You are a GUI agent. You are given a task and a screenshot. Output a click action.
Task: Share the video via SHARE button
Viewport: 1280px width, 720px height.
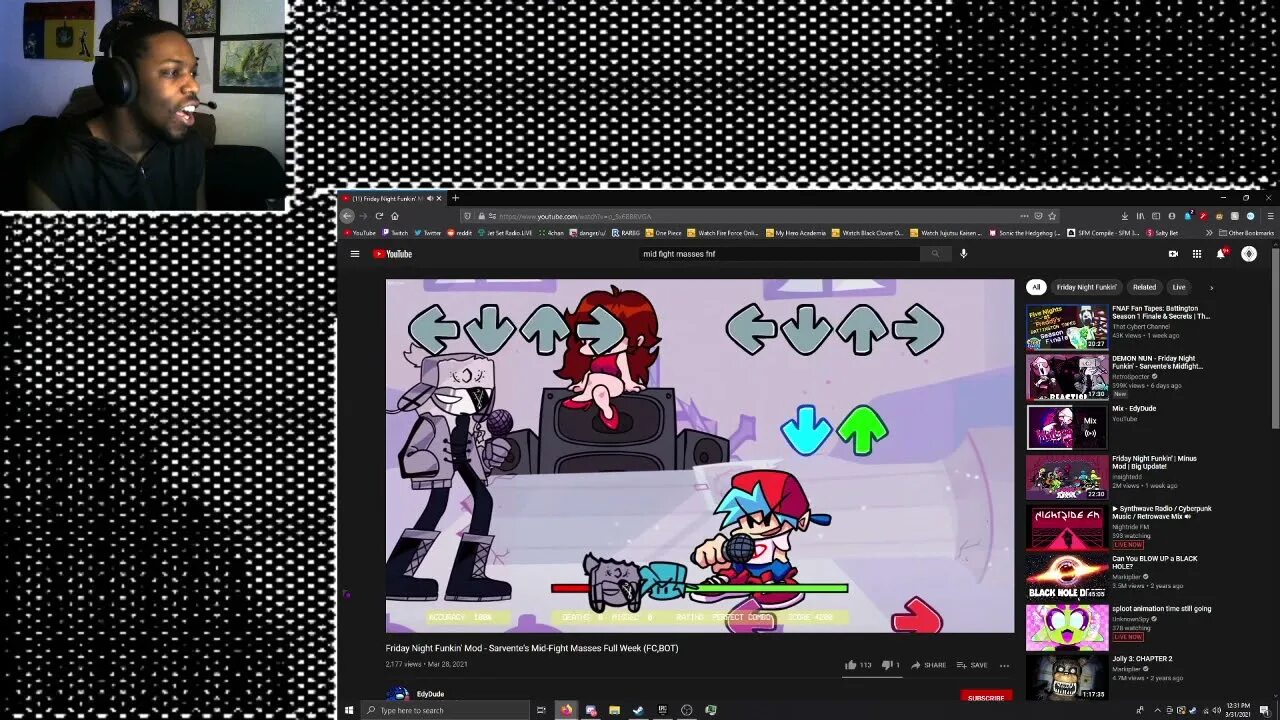coord(928,665)
